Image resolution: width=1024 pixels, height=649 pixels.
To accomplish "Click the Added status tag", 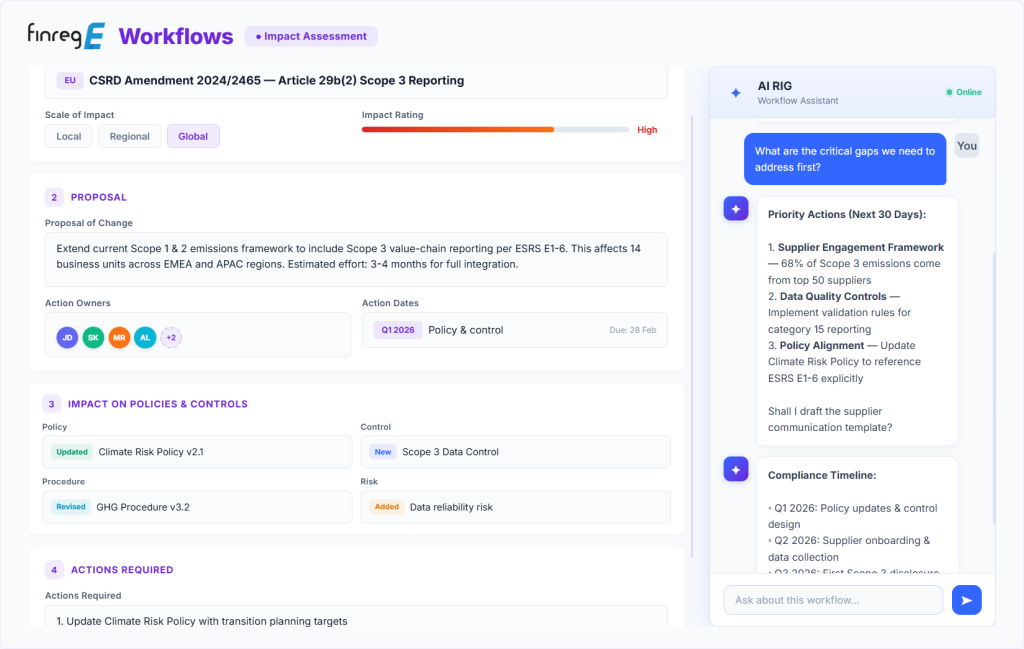I will coord(387,507).
